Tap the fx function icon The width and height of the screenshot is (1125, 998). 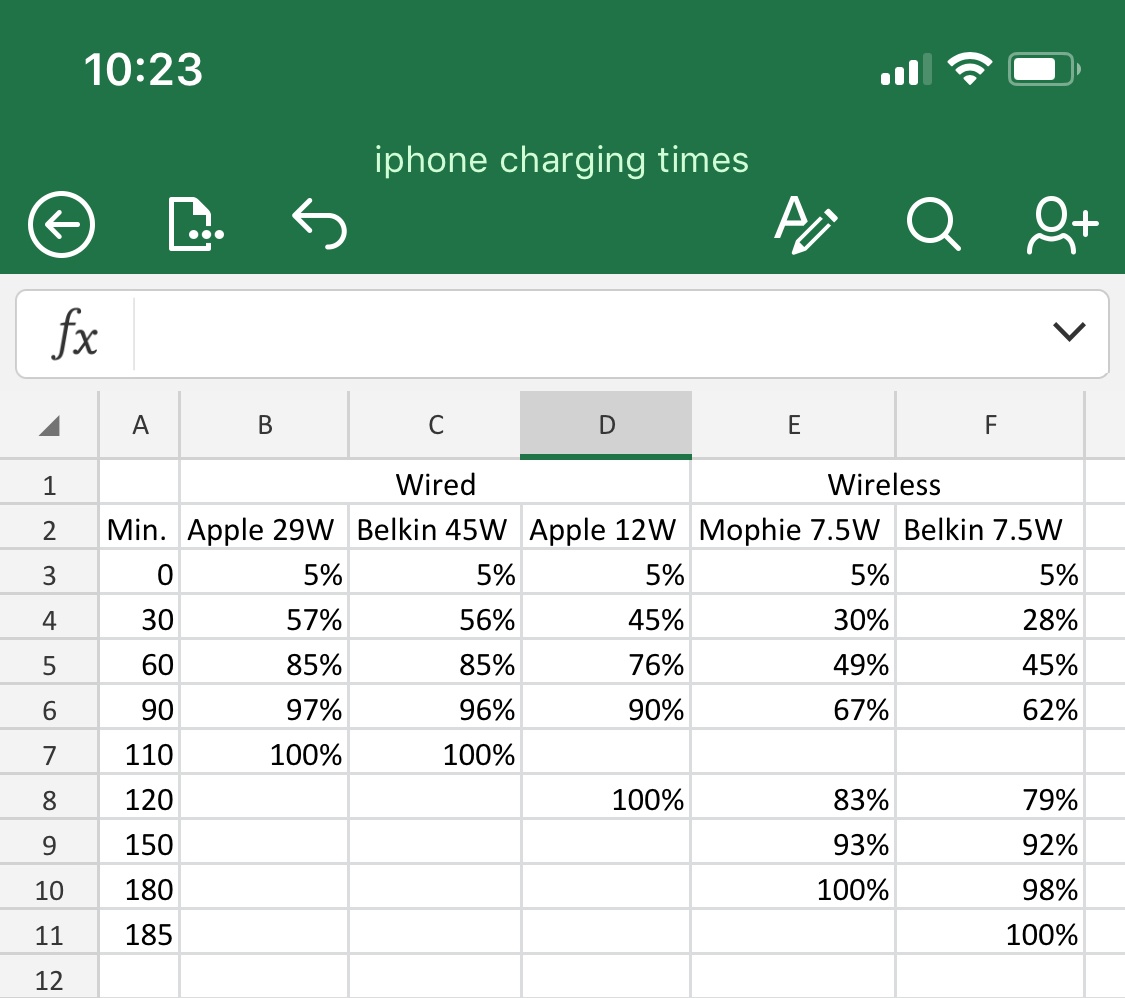point(76,335)
